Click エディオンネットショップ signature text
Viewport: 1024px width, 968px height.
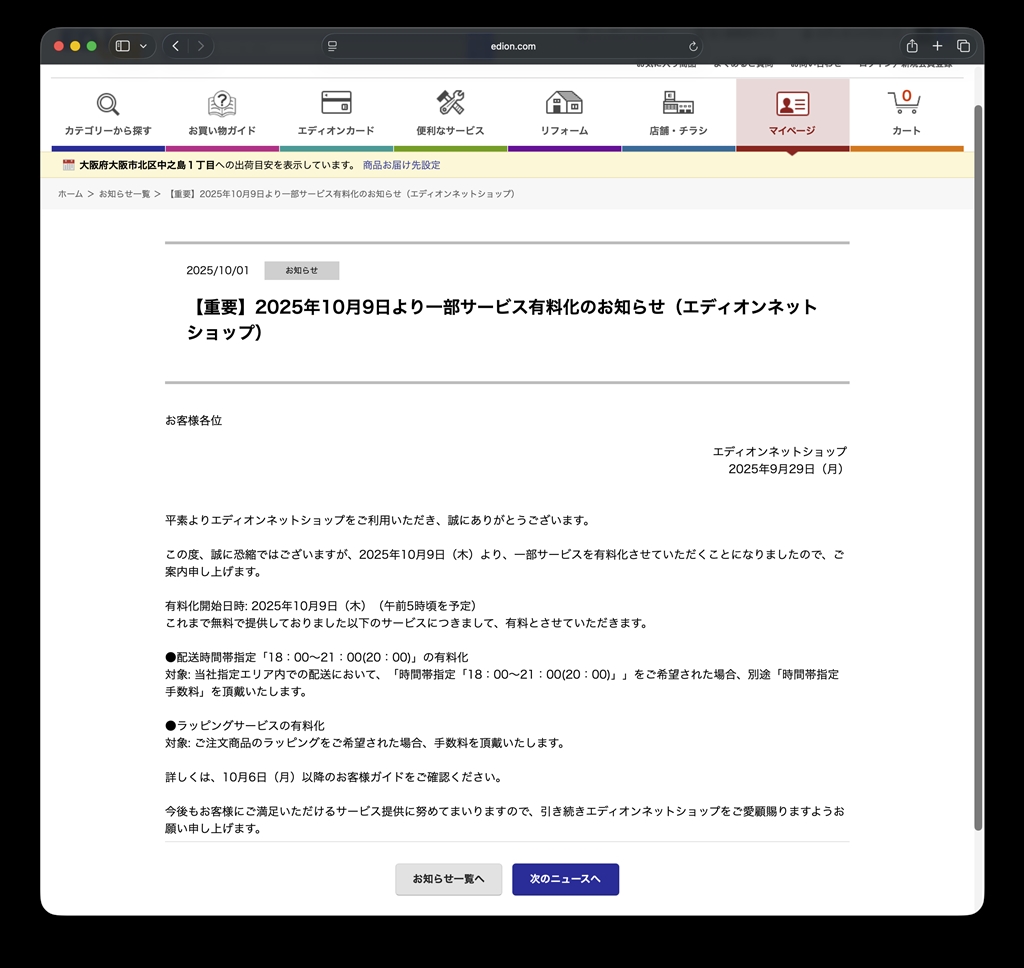tap(780, 451)
